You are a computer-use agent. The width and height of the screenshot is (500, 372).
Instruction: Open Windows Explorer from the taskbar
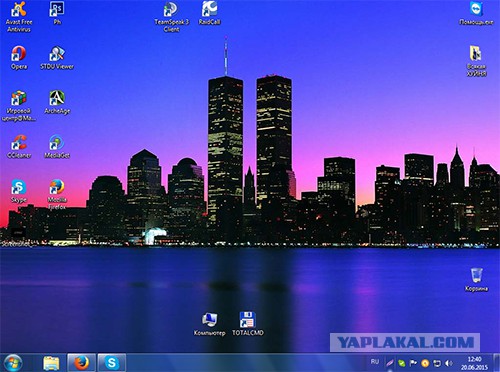[x=51, y=363]
